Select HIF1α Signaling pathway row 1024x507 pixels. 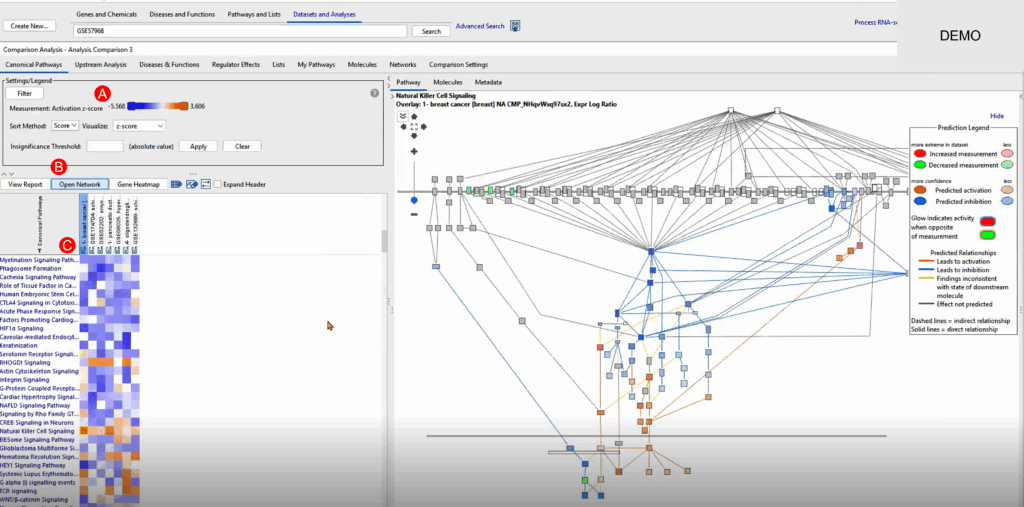click(22, 329)
